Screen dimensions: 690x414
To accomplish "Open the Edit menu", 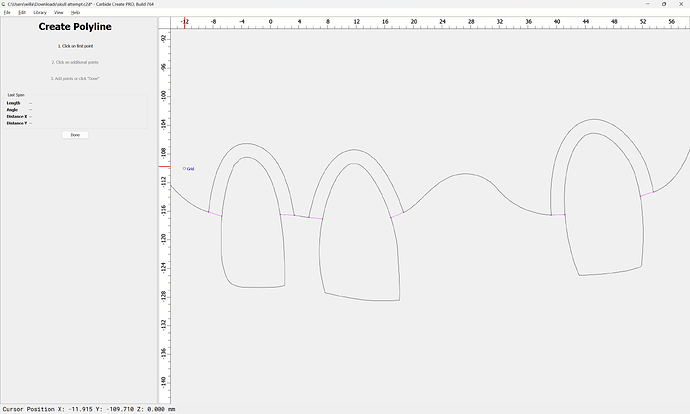I will click(x=20, y=12).
